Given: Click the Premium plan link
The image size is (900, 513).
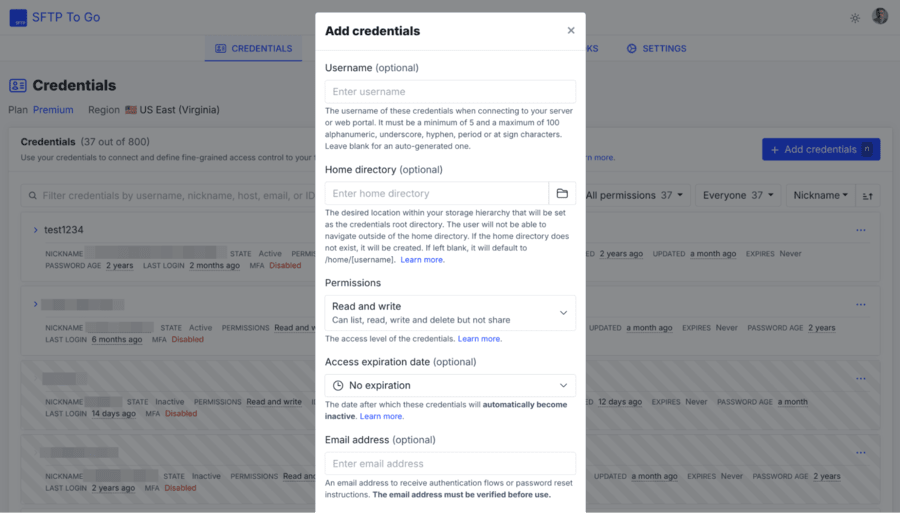Looking at the screenshot, I should pos(53,110).
